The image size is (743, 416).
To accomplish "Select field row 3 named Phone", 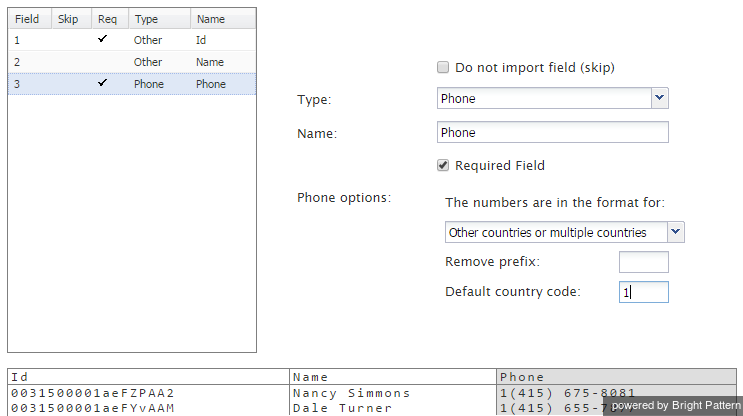I will pyautogui.click(x=132, y=84).
